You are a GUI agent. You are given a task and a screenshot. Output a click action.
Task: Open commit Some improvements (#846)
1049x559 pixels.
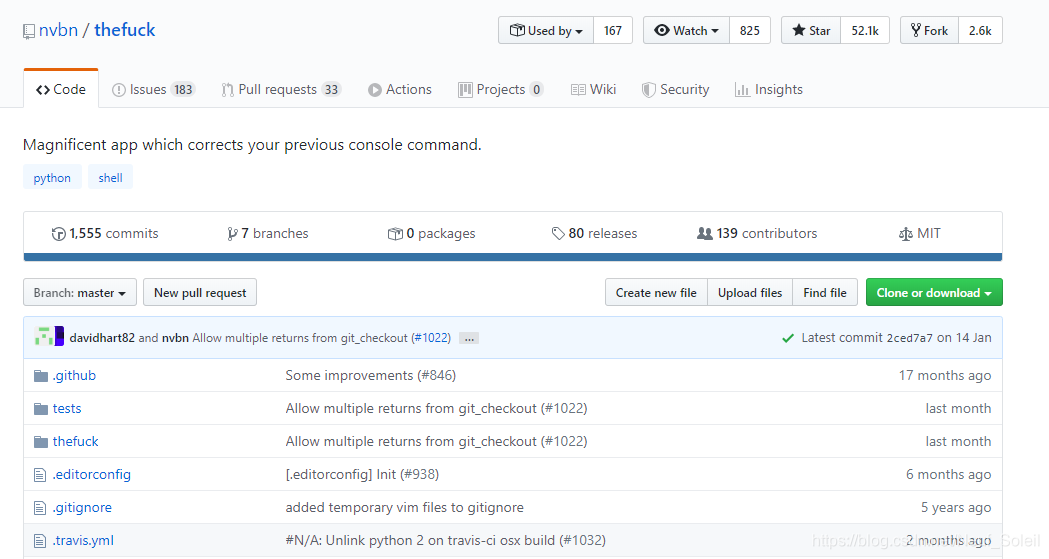[x=371, y=375]
